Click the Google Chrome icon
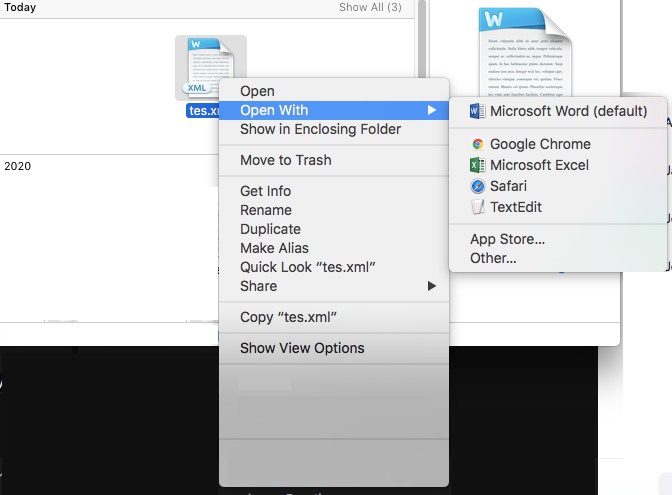Image resolution: width=672 pixels, height=495 pixels. (478, 144)
